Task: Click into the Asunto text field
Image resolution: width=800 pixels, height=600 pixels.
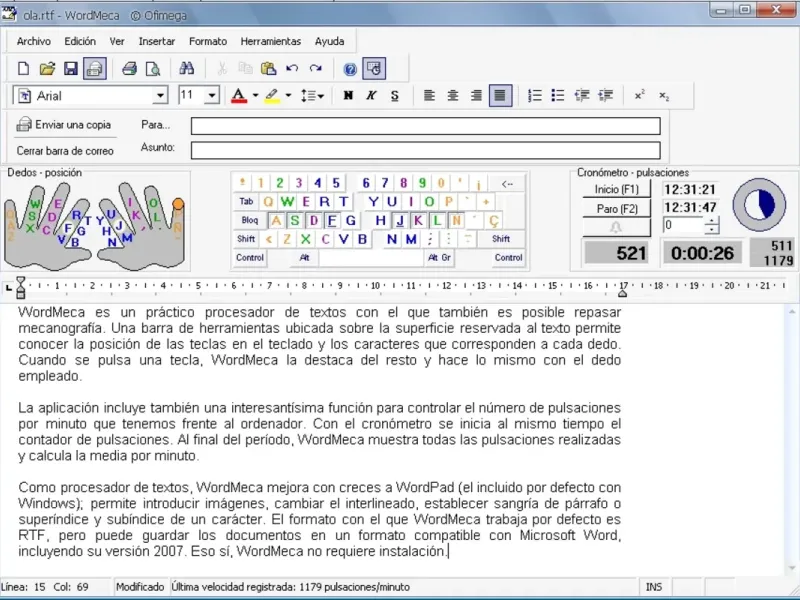Action: [425, 150]
